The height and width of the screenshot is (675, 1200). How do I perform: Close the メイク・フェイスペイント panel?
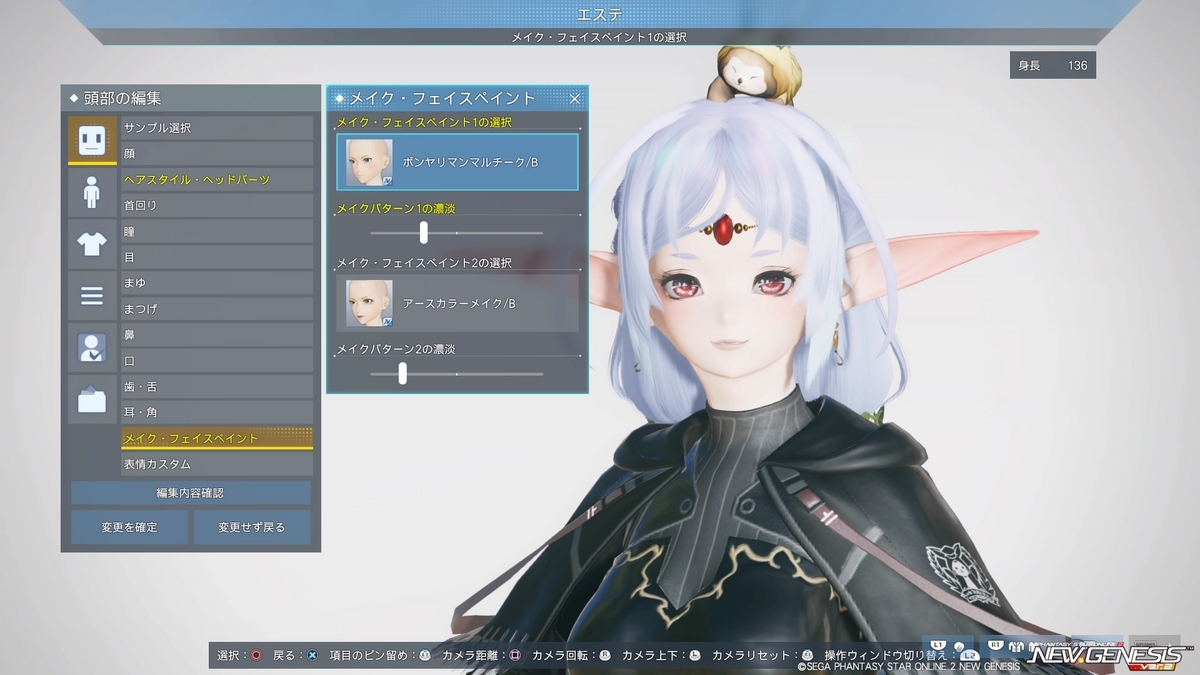tap(575, 98)
